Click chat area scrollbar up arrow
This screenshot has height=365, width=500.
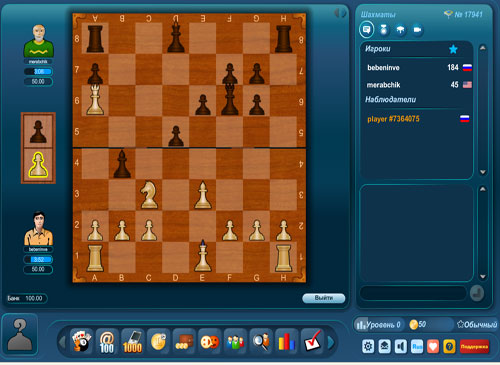click(x=483, y=189)
